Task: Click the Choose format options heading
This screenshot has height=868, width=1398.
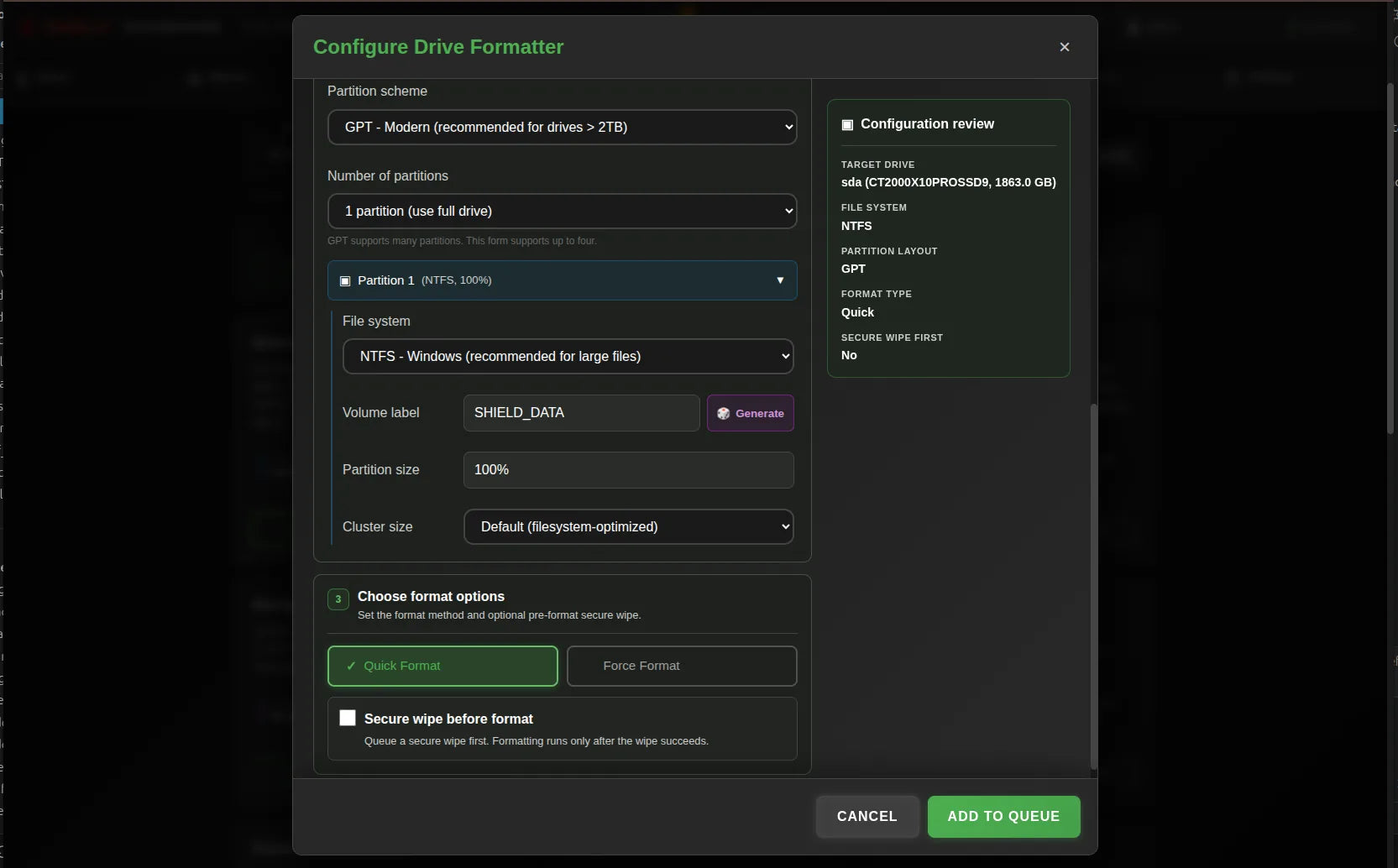Action: click(x=431, y=596)
